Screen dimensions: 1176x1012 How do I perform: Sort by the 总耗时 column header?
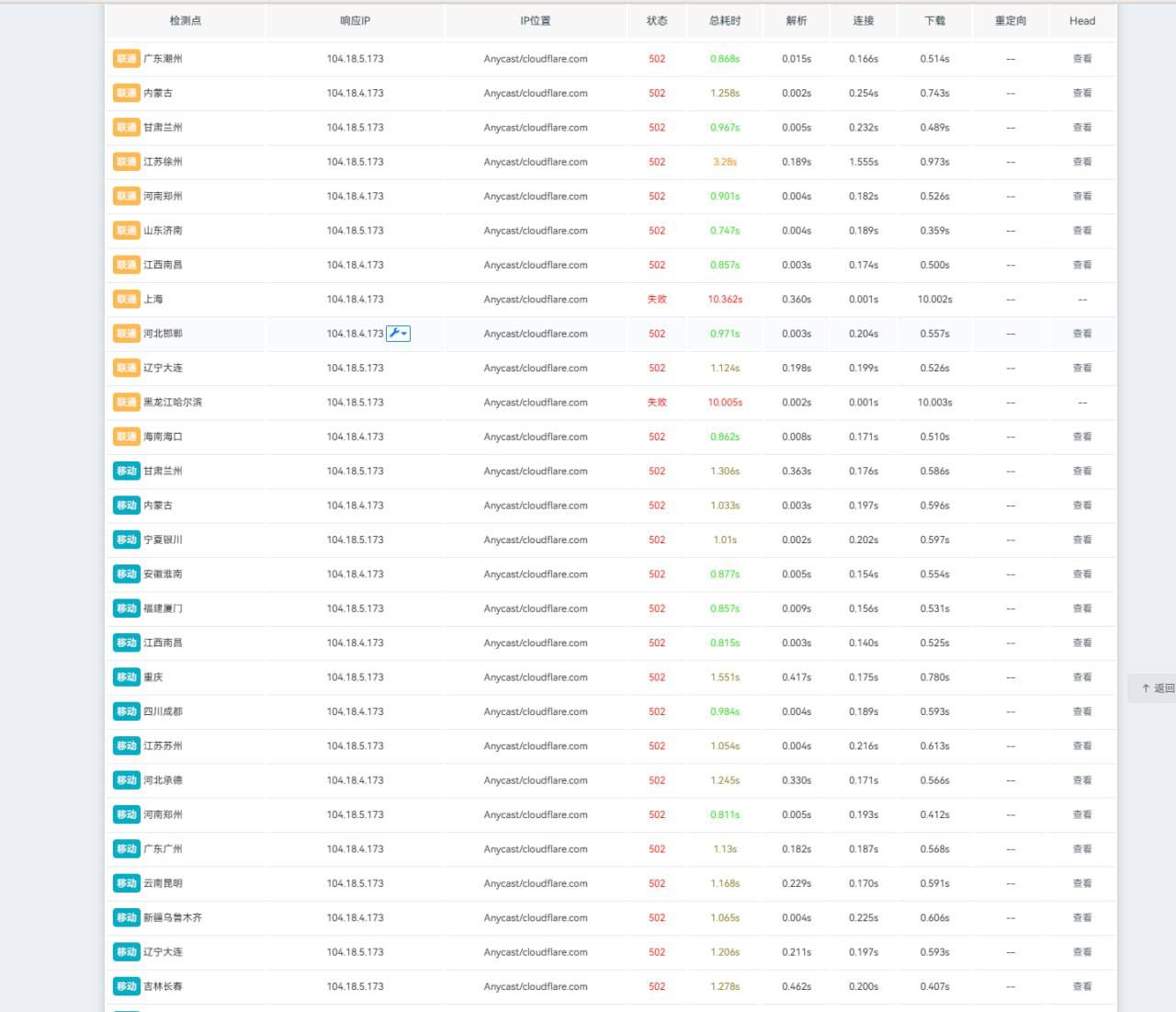click(725, 20)
